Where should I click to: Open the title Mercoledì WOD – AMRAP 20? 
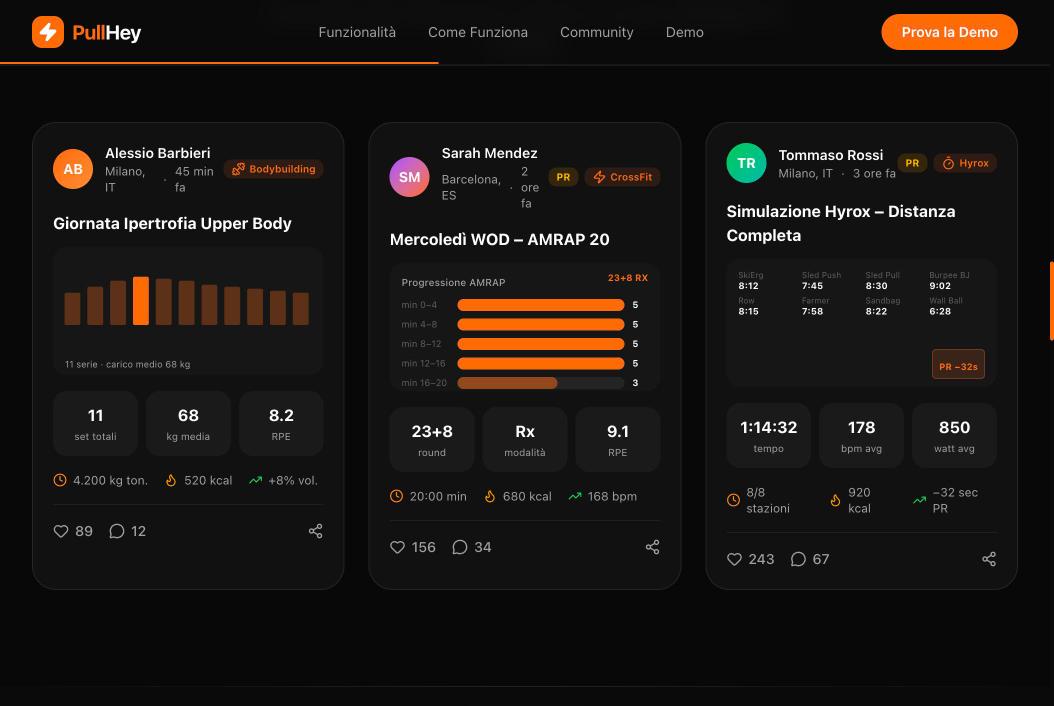pos(499,239)
